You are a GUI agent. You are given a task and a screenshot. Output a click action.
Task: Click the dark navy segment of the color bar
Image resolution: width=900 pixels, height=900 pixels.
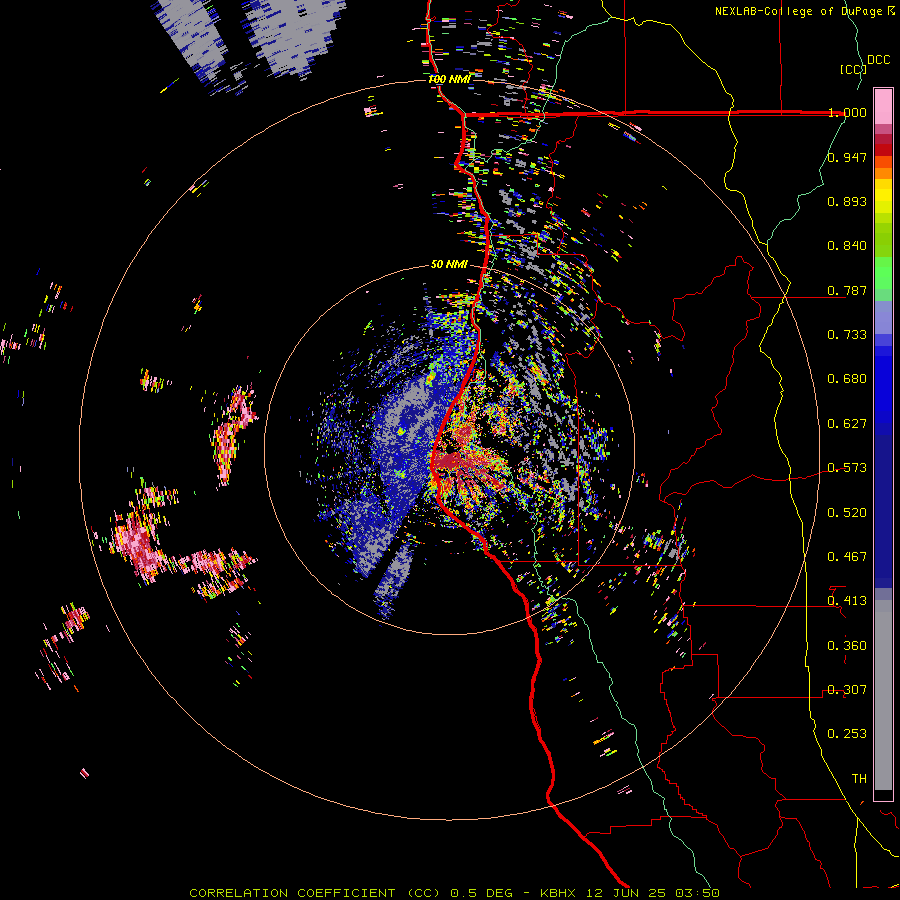pos(883,511)
